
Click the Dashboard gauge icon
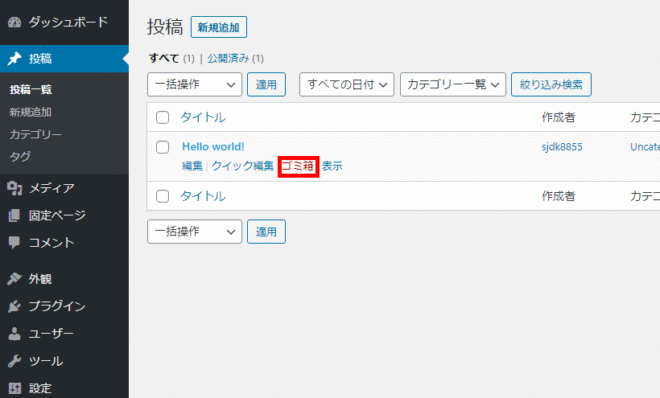[x=14, y=22]
